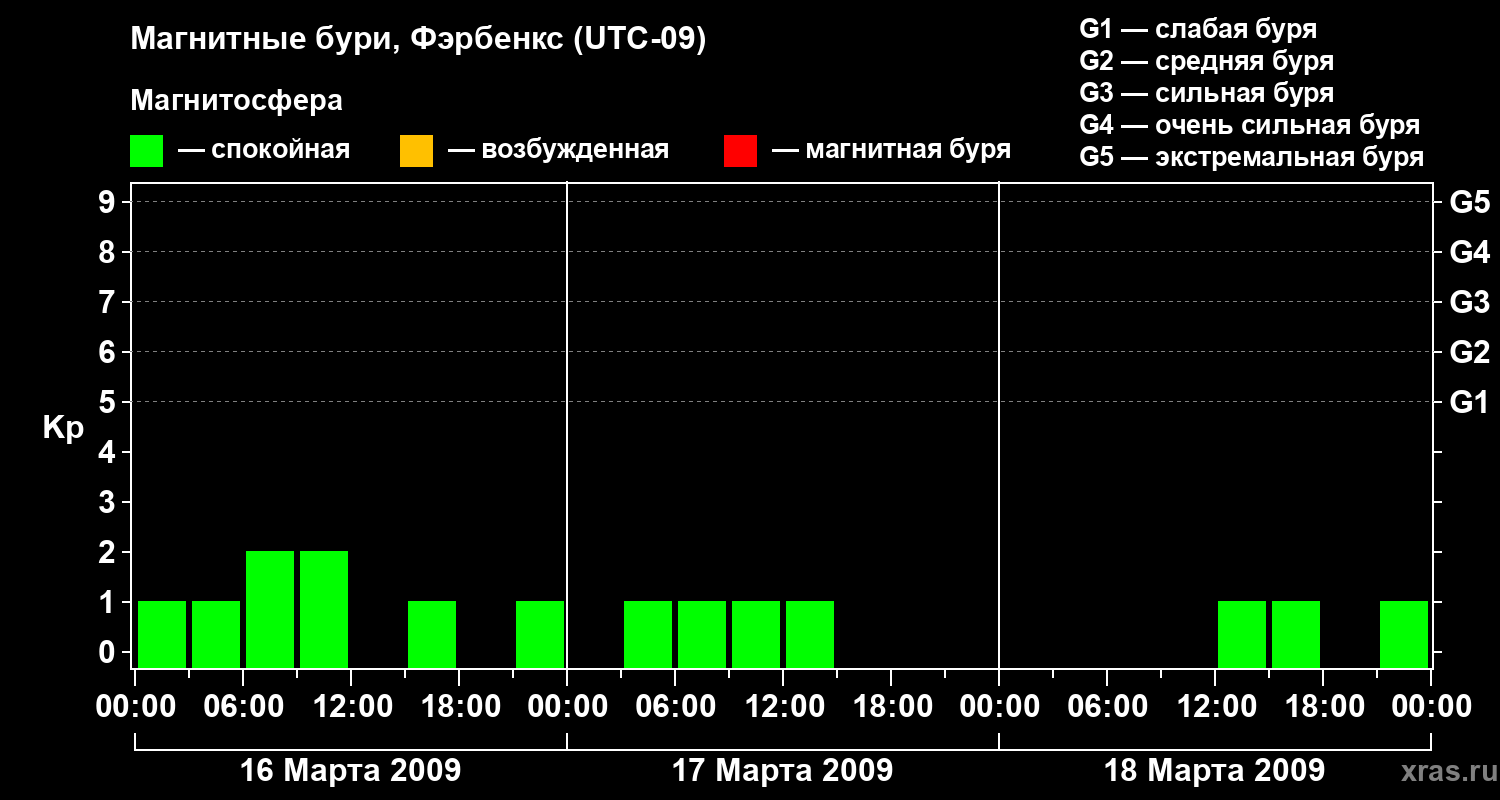Click the right-axis label G4
The width and height of the screenshot is (1500, 800).
pos(1469,252)
